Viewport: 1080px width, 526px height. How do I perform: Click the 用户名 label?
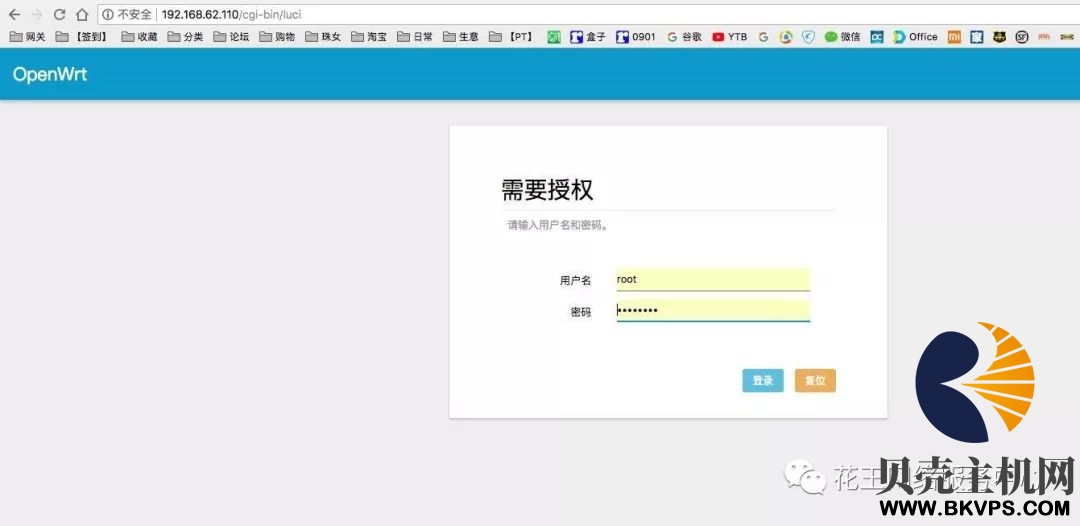pyautogui.click(x=575, y=280)
